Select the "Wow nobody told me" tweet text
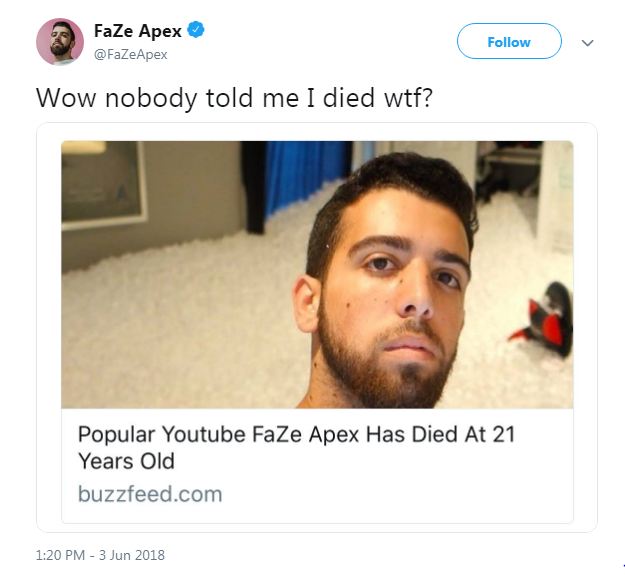Screen dimensions: 625x575 (234, 98)
